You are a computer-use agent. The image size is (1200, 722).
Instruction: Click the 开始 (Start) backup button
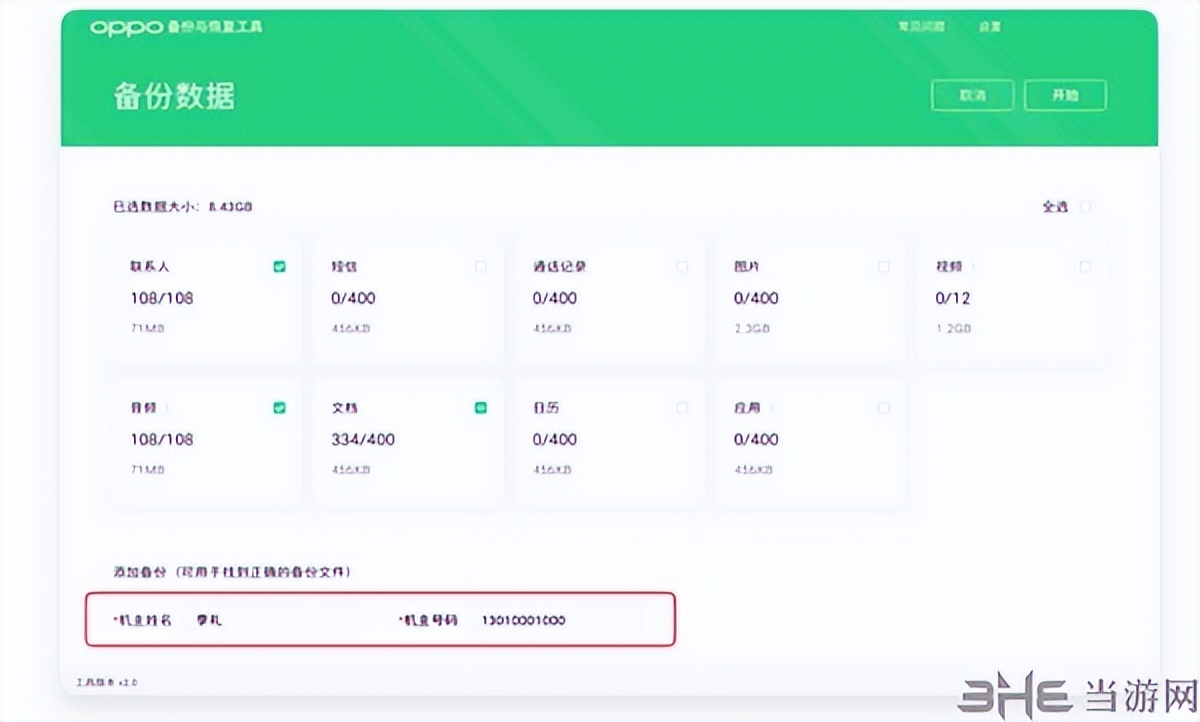(x=1065, y=95)
